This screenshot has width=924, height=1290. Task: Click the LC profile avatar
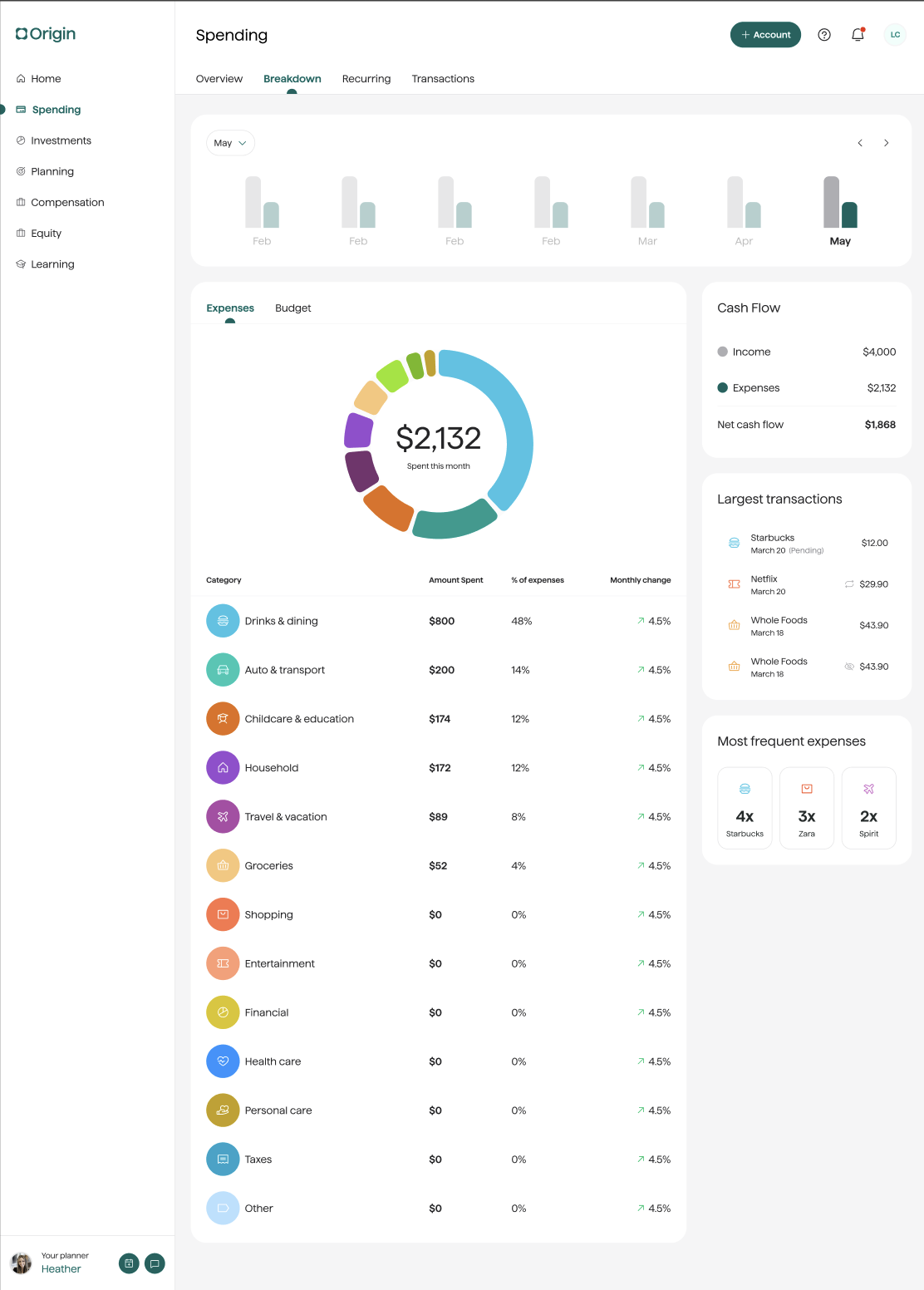tap(895, 35)
